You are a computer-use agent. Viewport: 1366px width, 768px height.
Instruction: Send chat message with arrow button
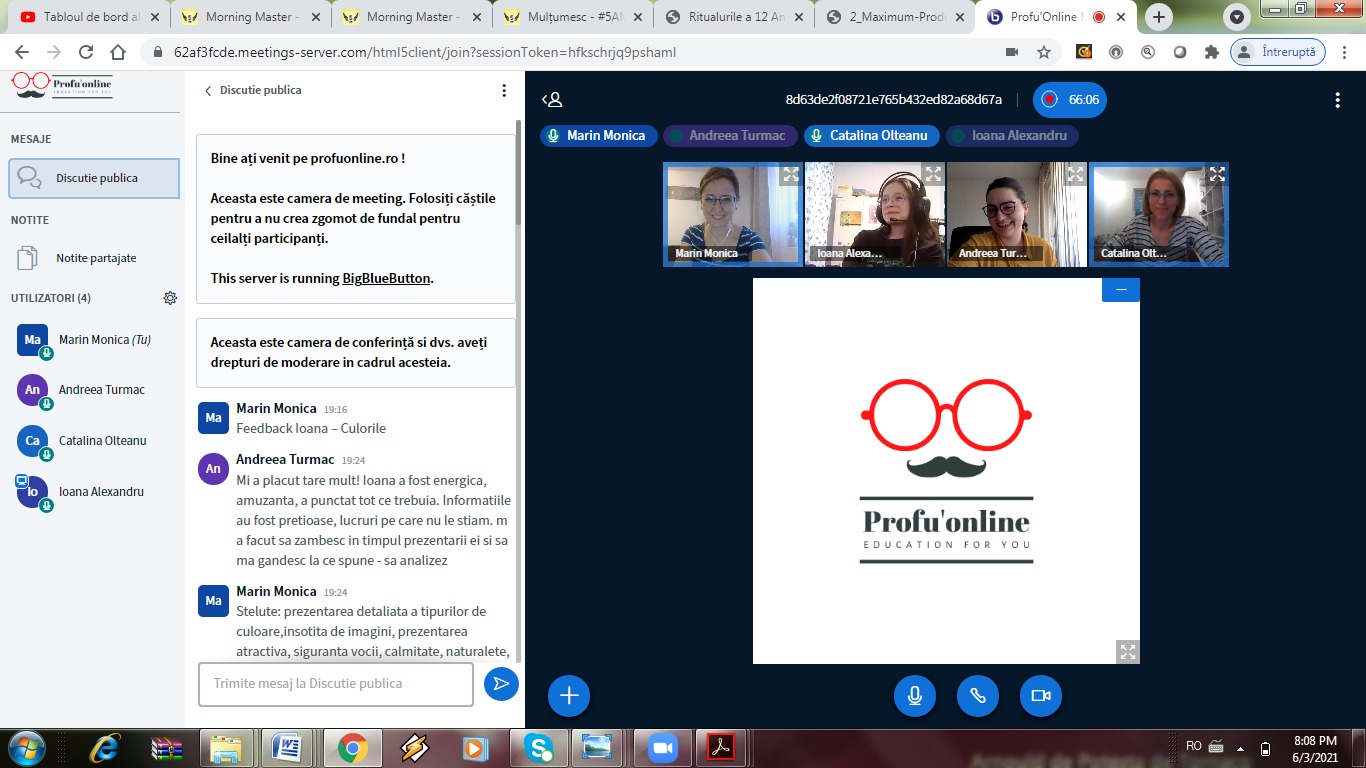point(501,684)
